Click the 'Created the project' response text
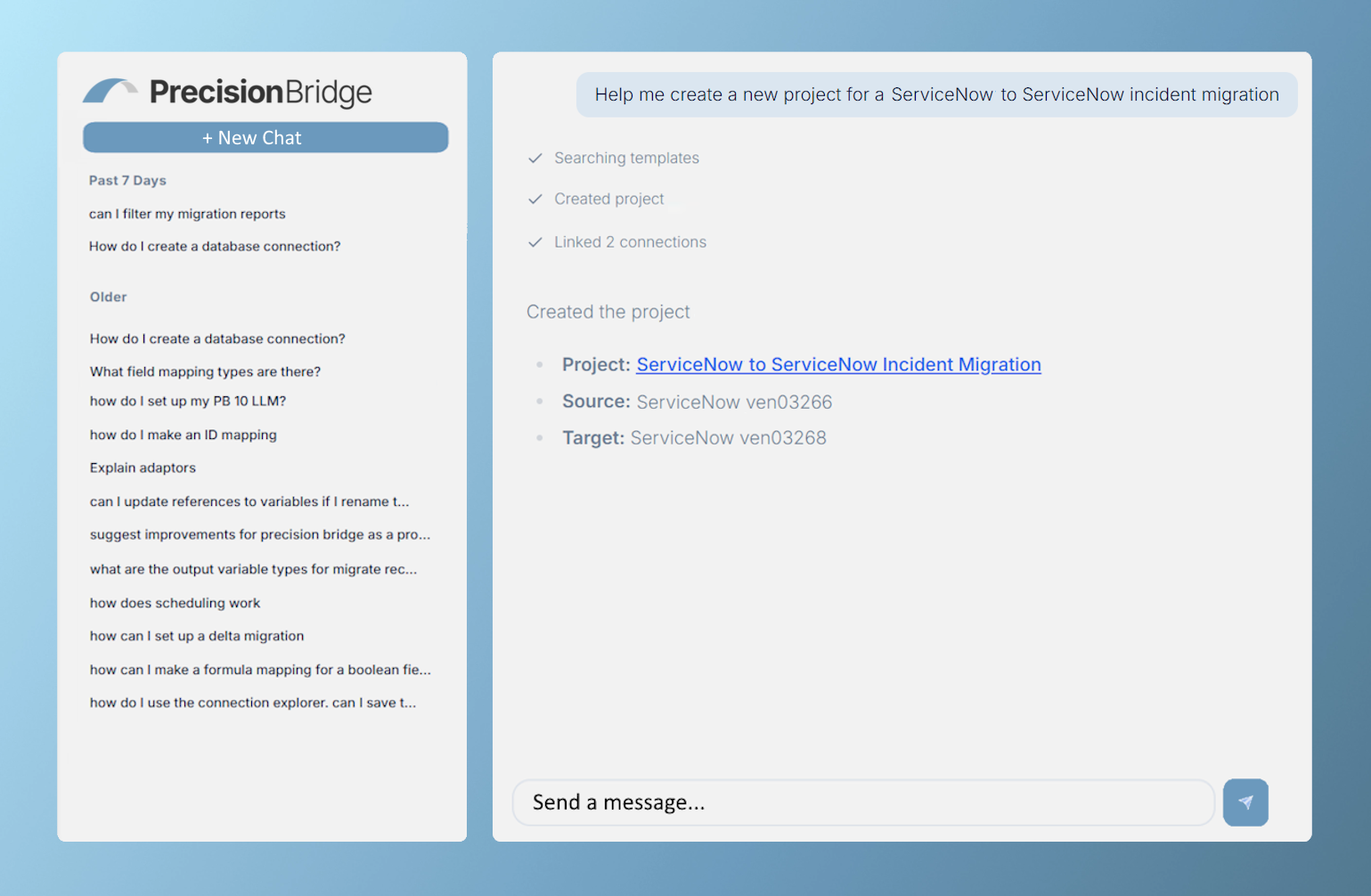1371x896 pixels. [608, 312]
